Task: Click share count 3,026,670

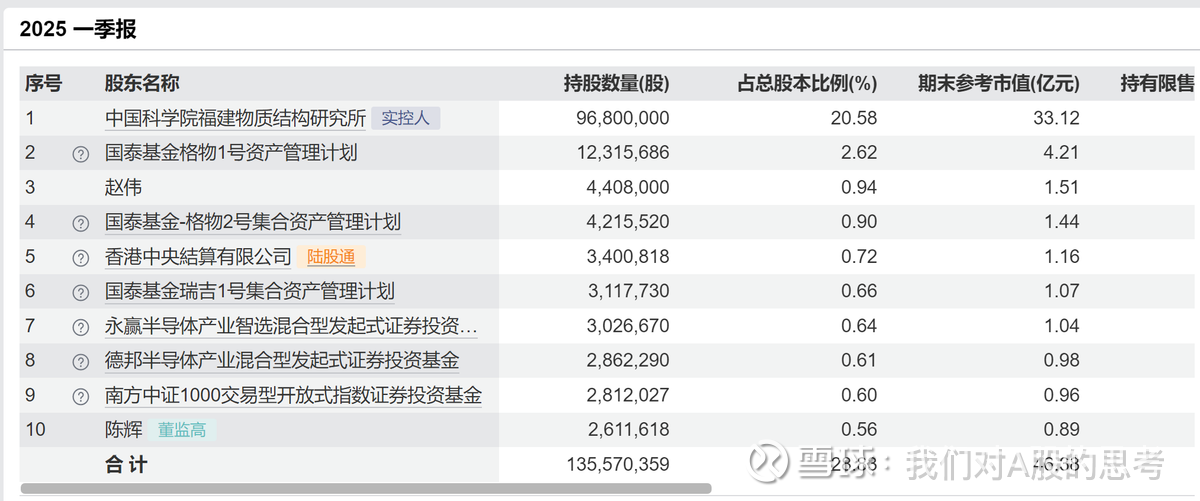Action: pyautogui.click(x=627, y=326)
